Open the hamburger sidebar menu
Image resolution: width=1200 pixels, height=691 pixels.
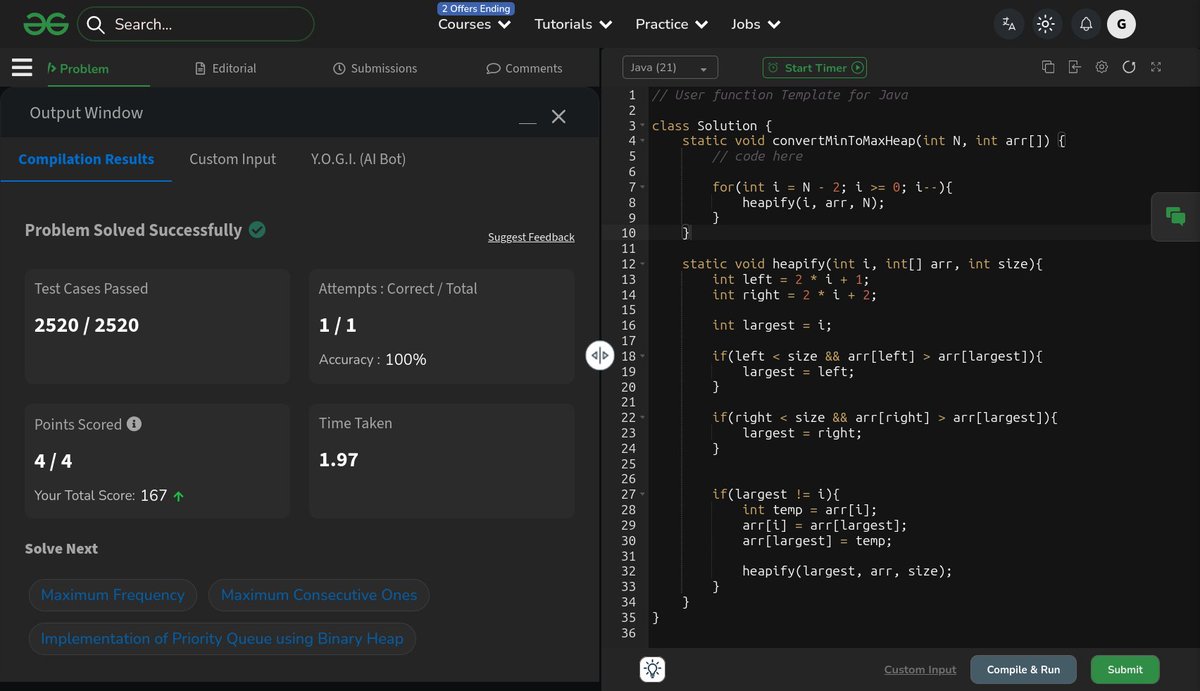pos(22,67)
